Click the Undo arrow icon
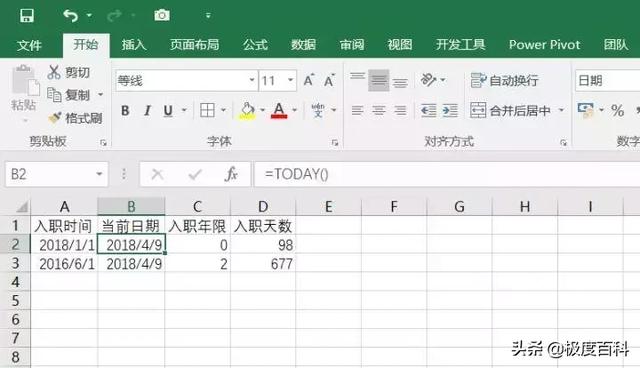 tap(71, 16)
